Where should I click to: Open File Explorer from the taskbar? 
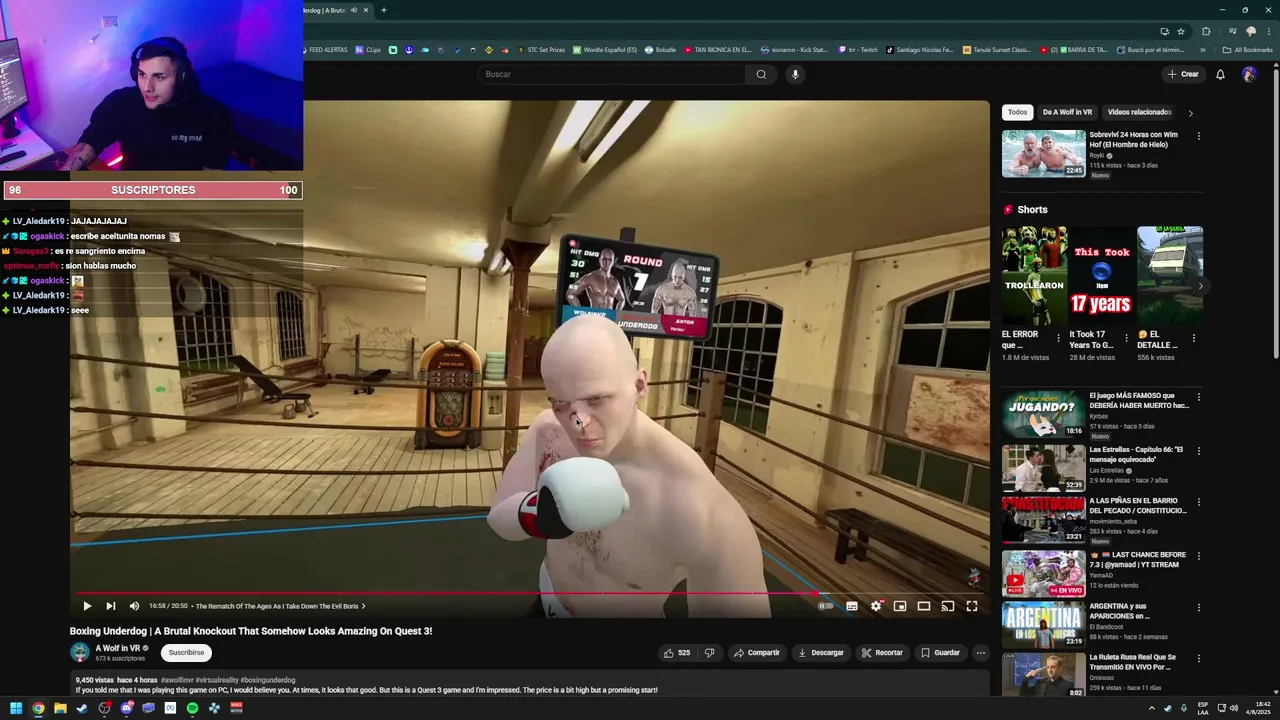coord(60,708)
